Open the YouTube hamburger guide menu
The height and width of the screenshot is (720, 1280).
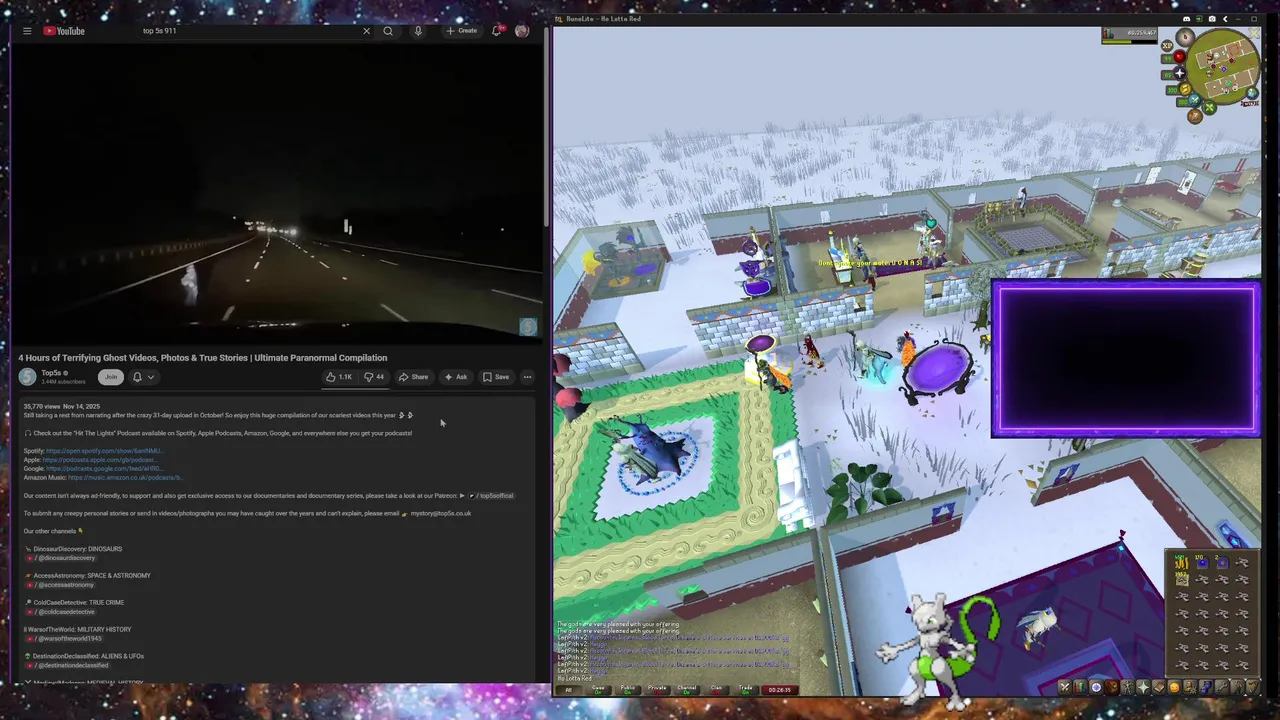click(x=27, y=31)
